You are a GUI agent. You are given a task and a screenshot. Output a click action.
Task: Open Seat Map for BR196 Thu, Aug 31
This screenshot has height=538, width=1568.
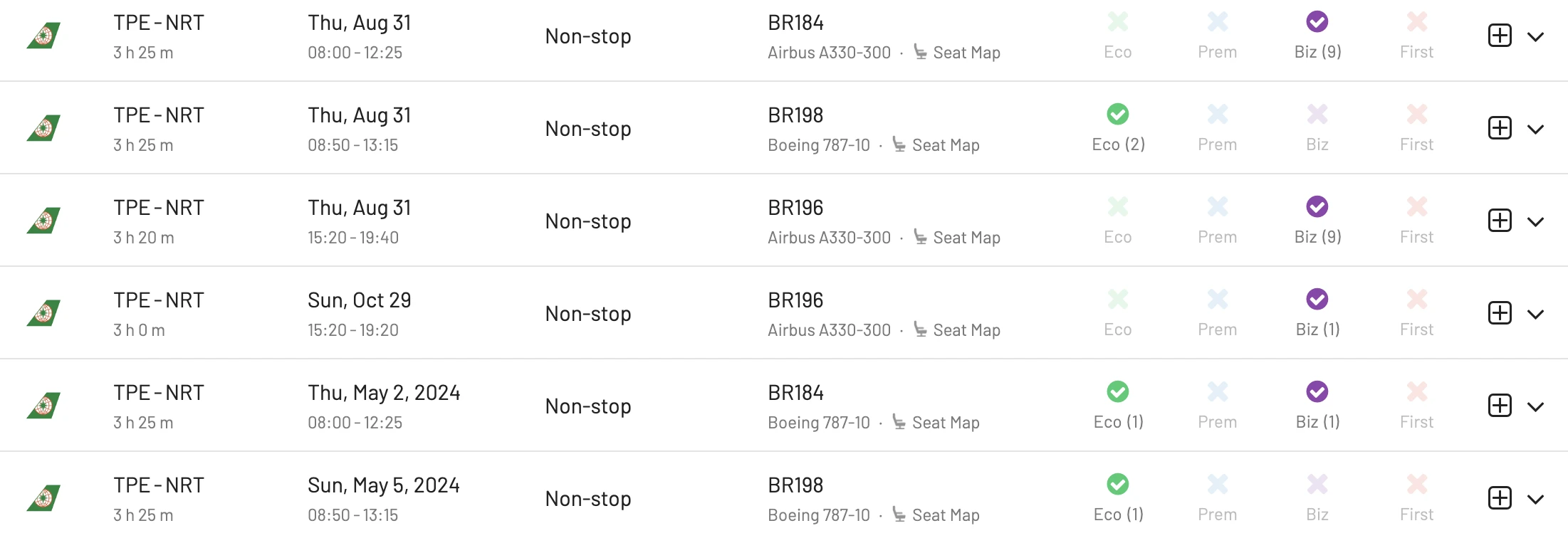click(966, 238)
